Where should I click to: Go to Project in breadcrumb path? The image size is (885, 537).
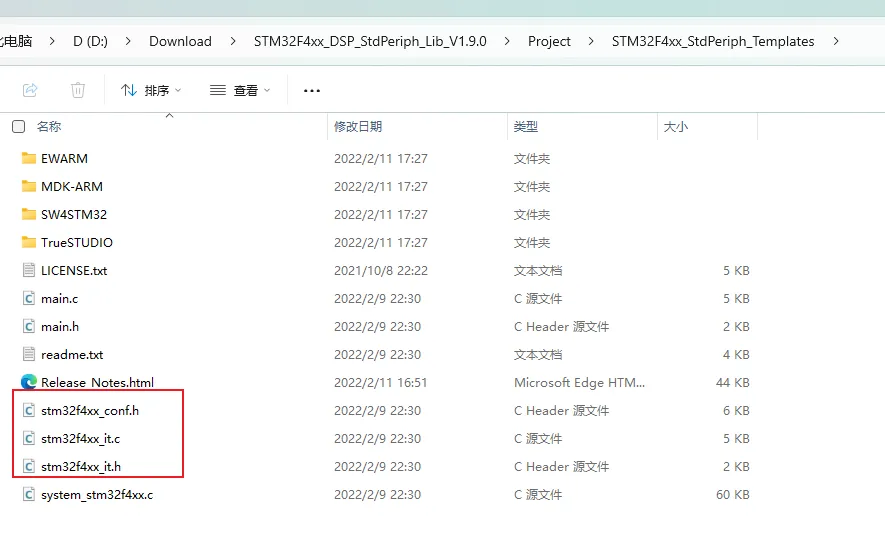pyautogui.click(x=549, y=41)
